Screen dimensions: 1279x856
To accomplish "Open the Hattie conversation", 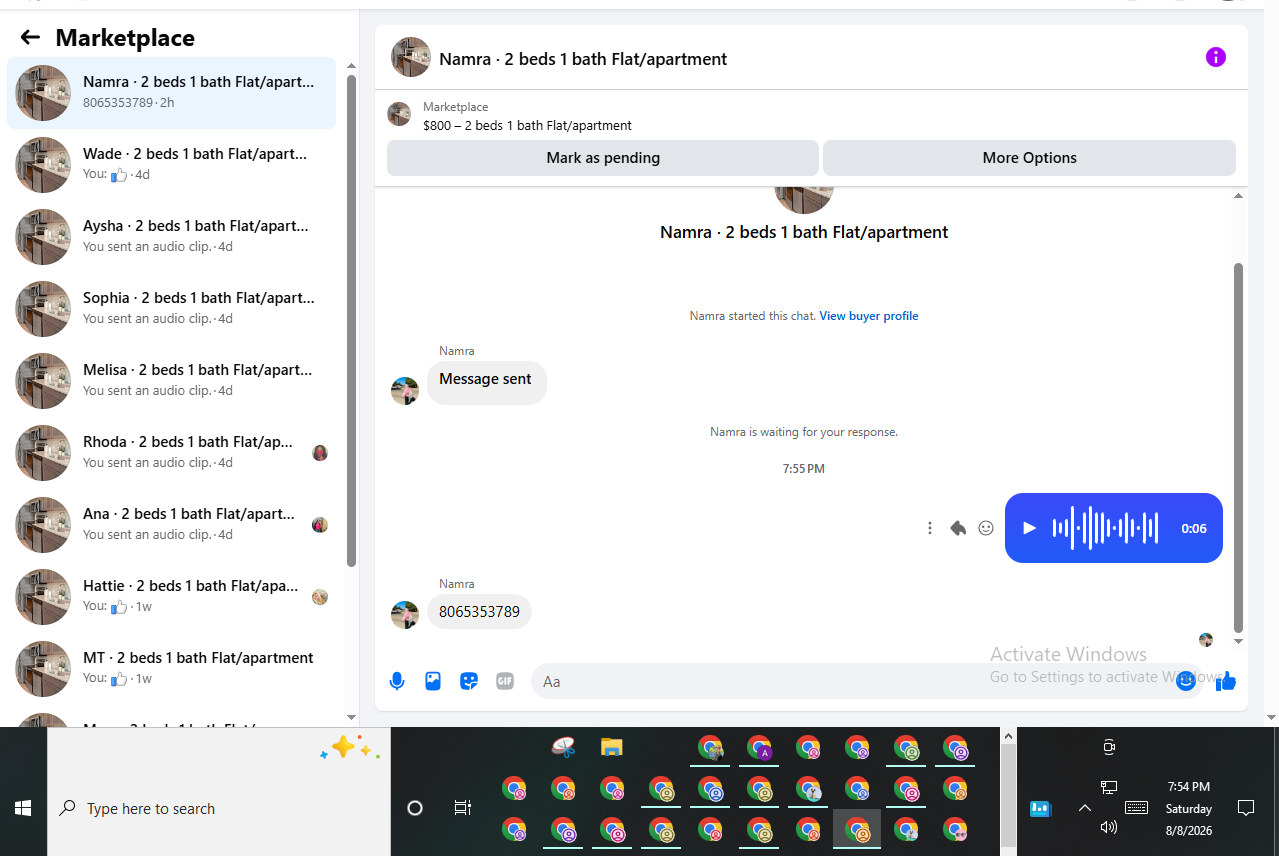I will pyautogui.click(x=171, y=597).
